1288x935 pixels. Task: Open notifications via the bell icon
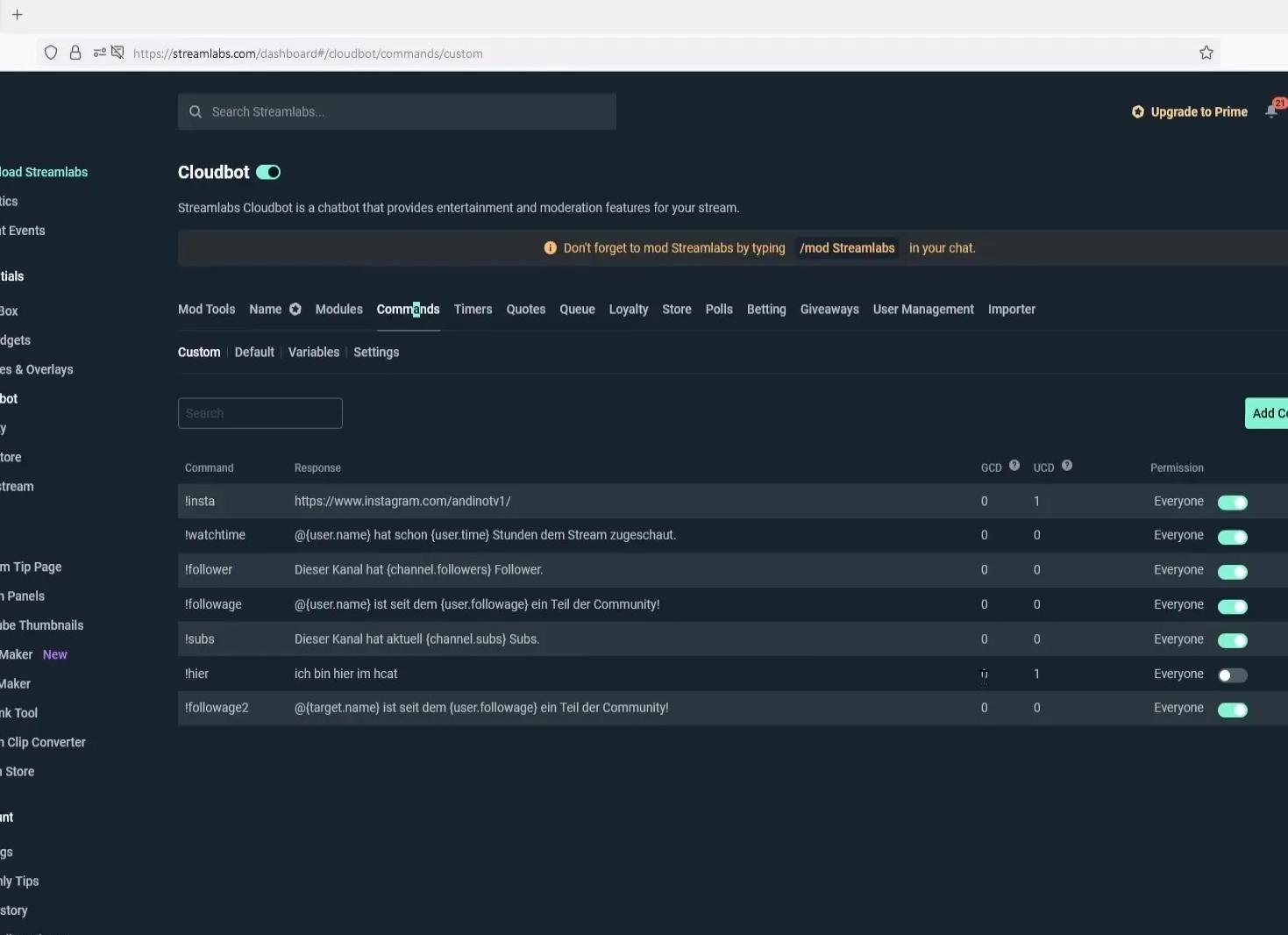tap(1271, 111)
